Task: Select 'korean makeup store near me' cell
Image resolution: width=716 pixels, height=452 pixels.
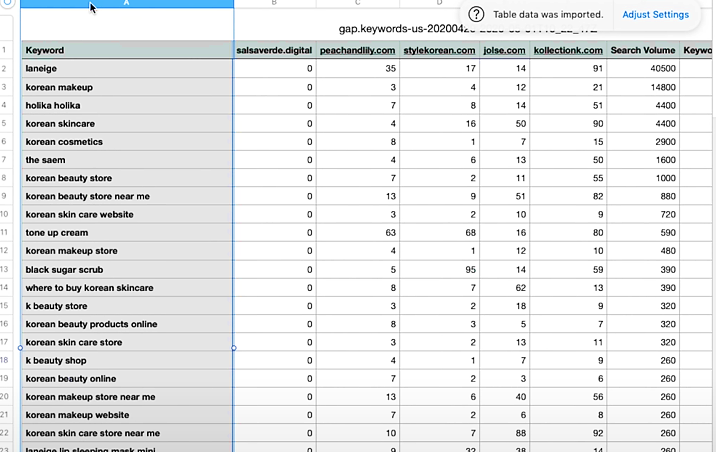Action: click(127, 397)
